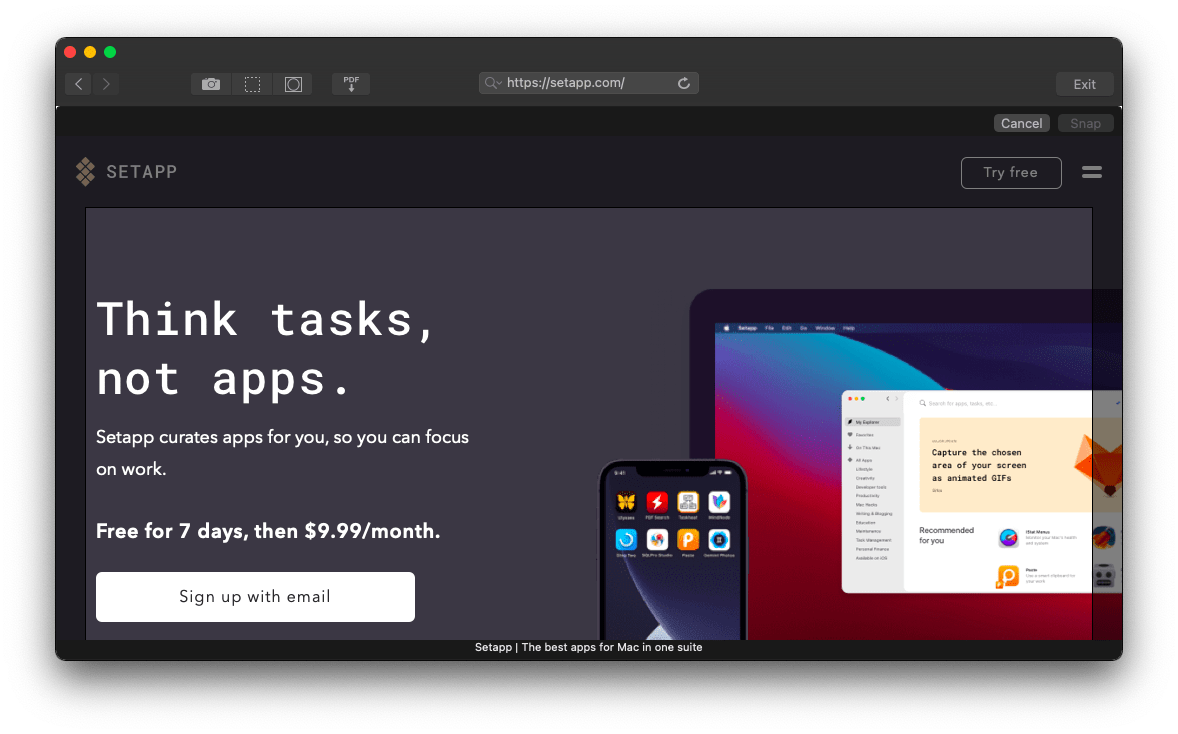Choose the dashed area-selection capture tool

(252, 84)
